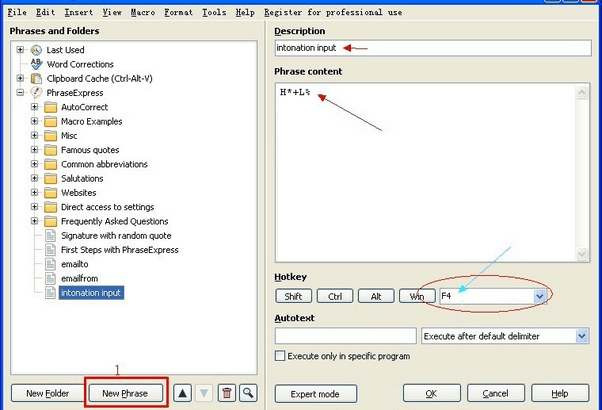Toggle the Ctrl hotkey modifier
Viewport: 602px width, 410px height.
334,296
